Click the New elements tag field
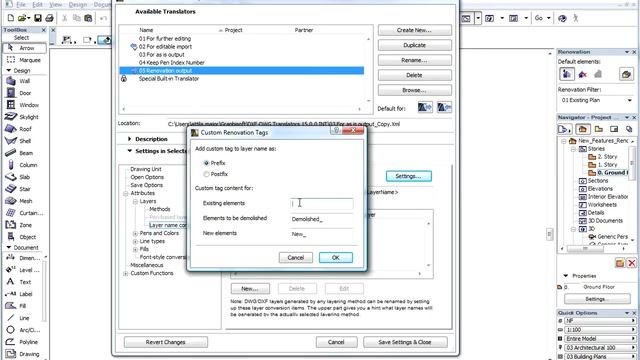 (322, 234)
